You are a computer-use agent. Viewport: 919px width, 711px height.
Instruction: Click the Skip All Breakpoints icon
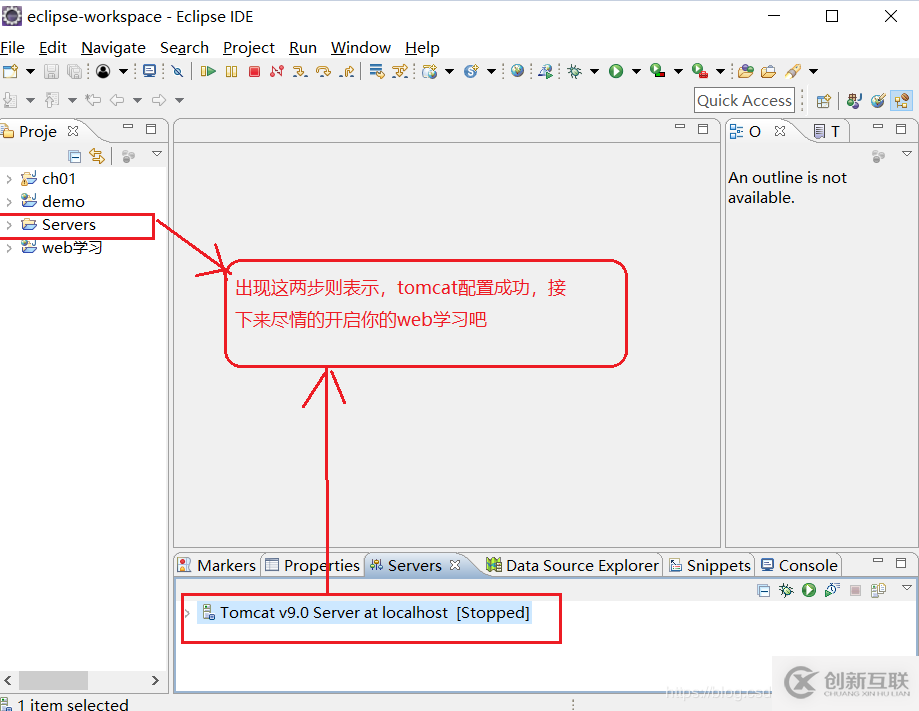(175, 71)
